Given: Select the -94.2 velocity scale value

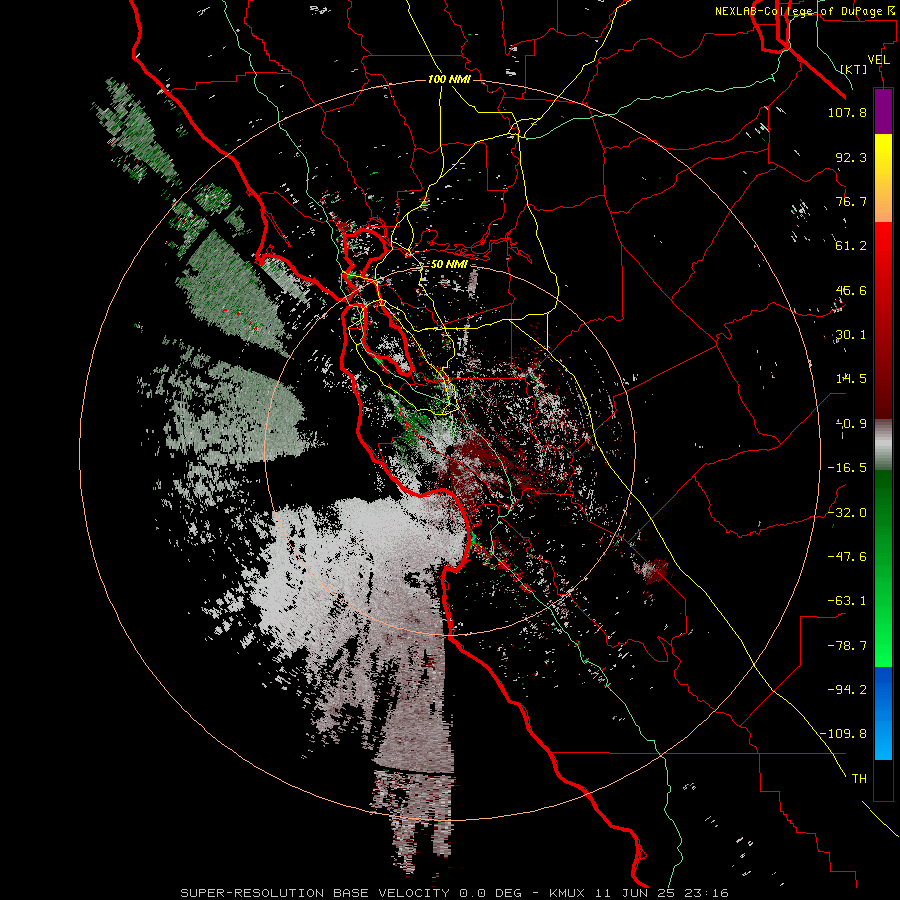Looking at the screenshot, I should click(847, 690).
